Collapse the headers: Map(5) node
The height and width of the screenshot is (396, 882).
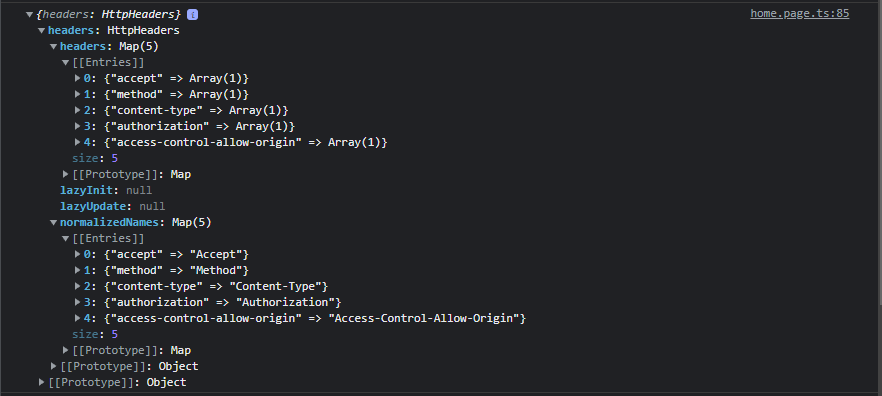click(53, 47)
